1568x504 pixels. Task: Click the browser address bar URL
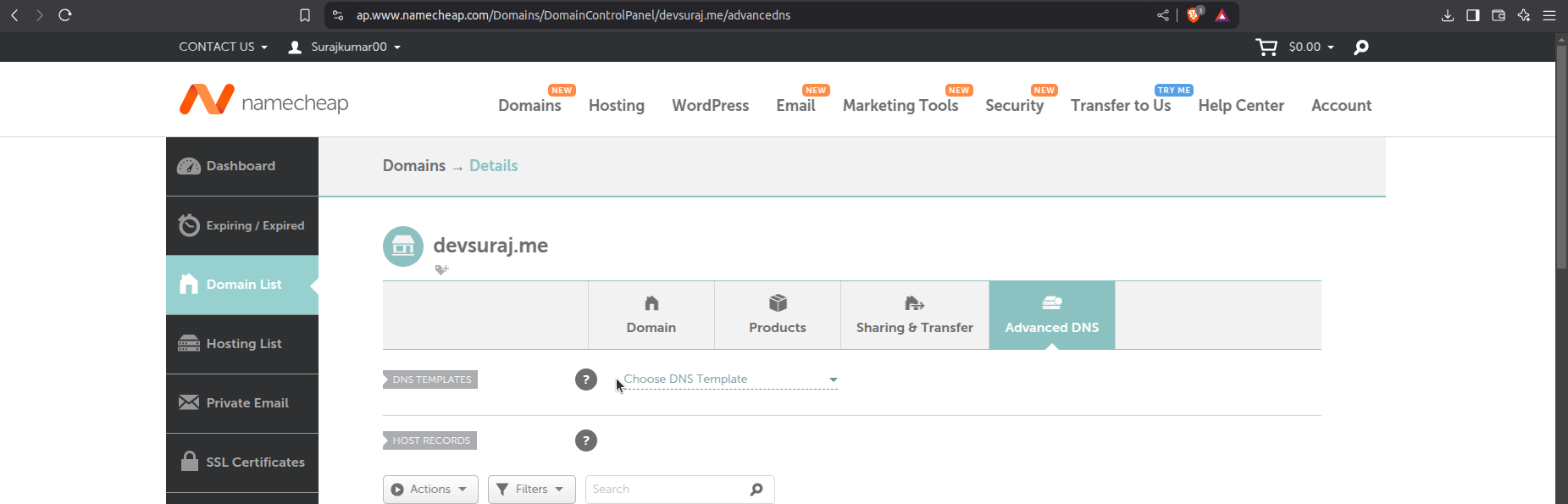573,15
